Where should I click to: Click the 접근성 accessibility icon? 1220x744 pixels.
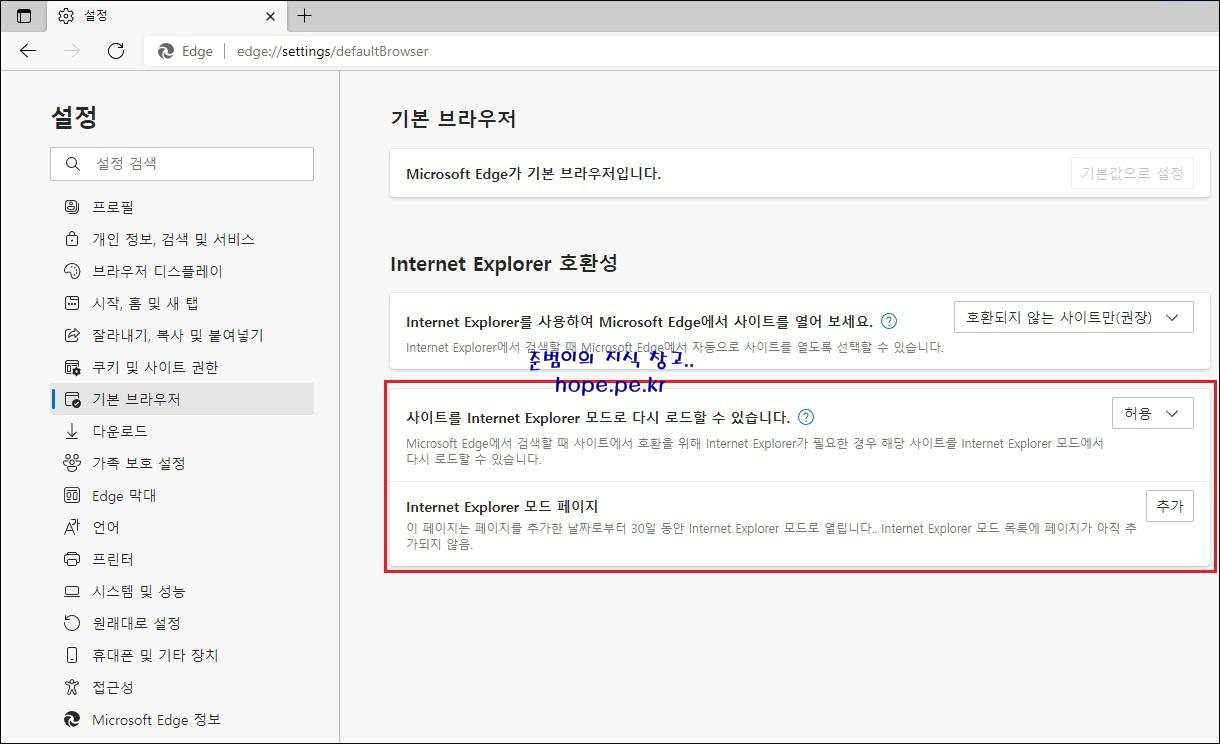tap(72, 687)
